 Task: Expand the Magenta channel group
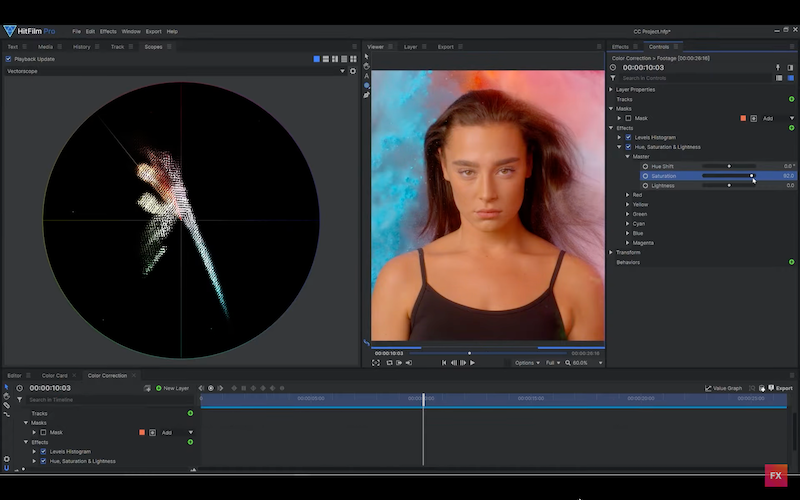[x=628, y=243]
